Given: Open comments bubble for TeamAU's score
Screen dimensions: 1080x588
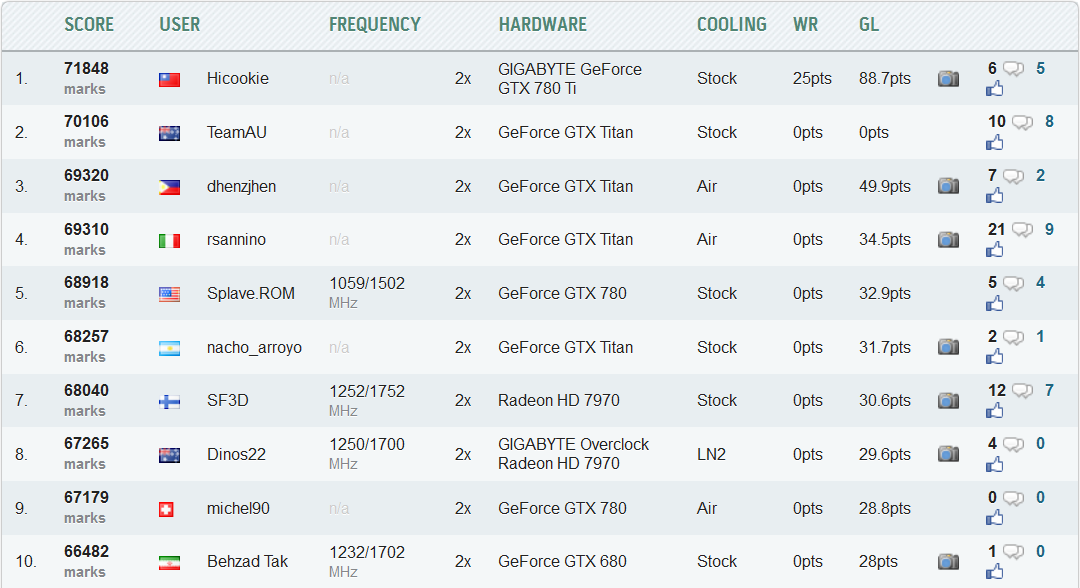Looking at the screenshot, I should (1022, 123).
